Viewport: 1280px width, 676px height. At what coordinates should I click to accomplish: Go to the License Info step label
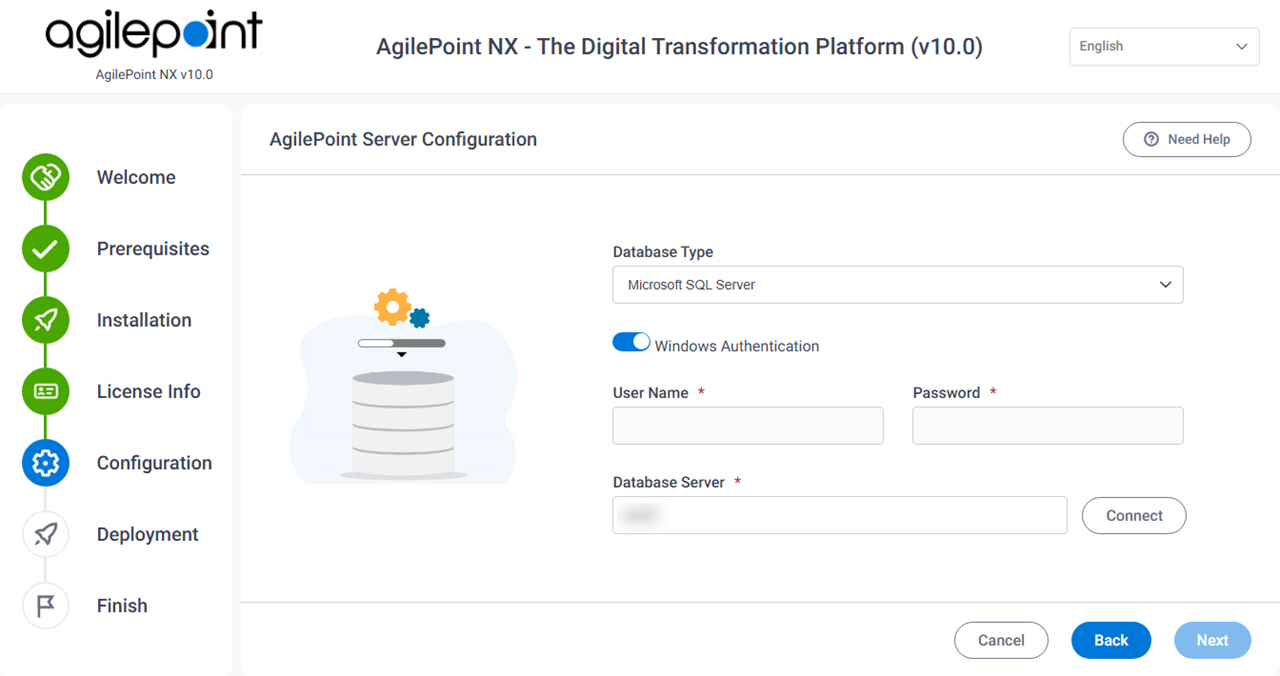[x=149, y=392]
